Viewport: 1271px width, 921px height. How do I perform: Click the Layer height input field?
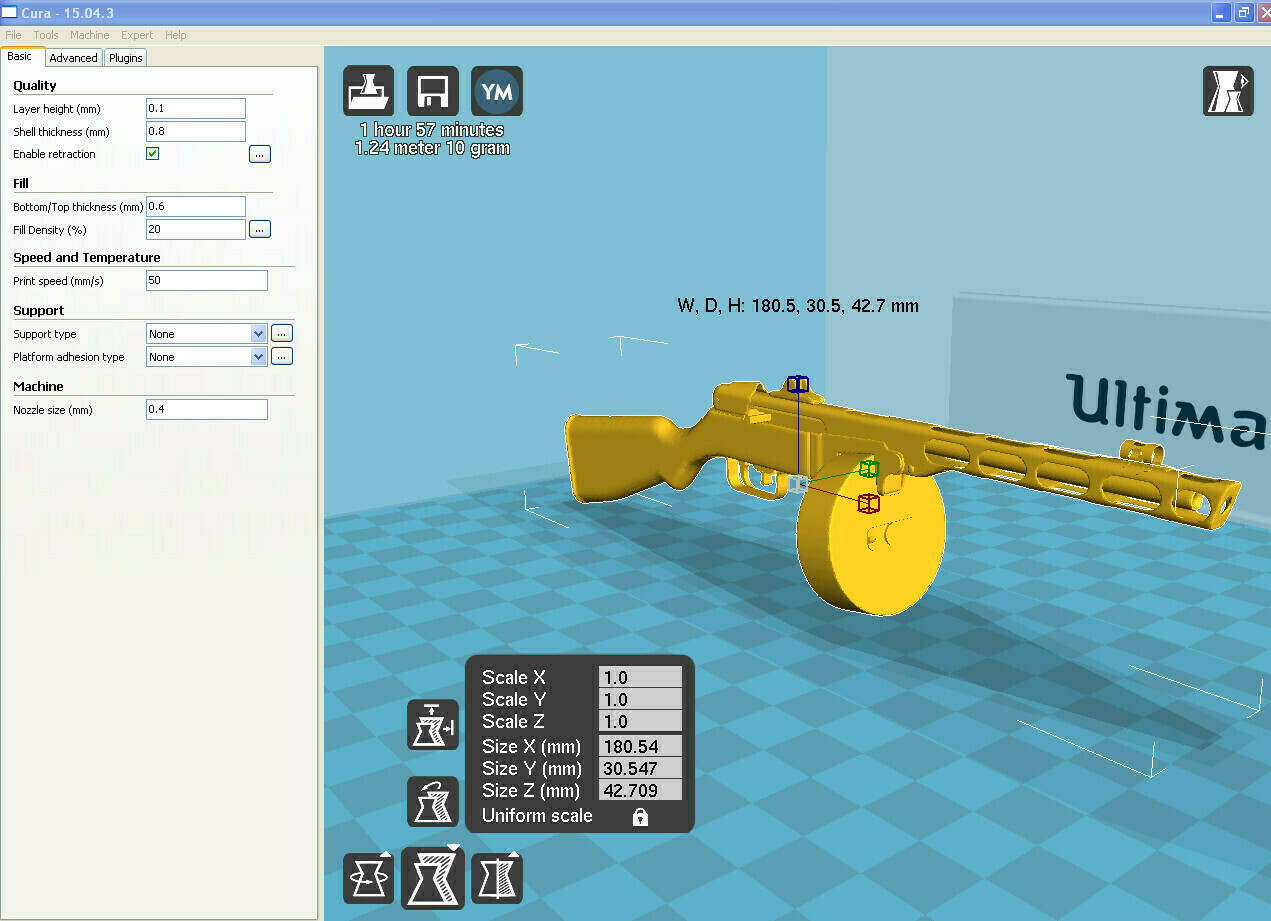195,109
